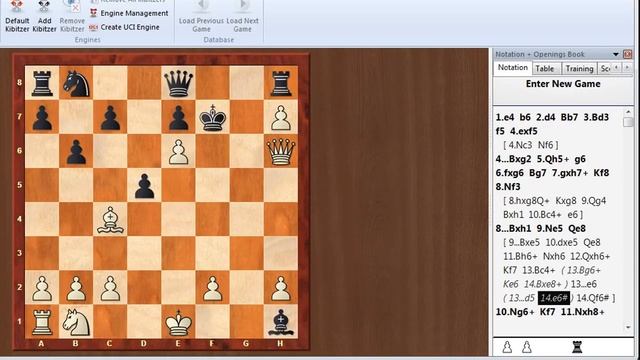The width and height of the screenshot is (640, 360).
Task: Select the black rook on h8
Action: point(280,83)
